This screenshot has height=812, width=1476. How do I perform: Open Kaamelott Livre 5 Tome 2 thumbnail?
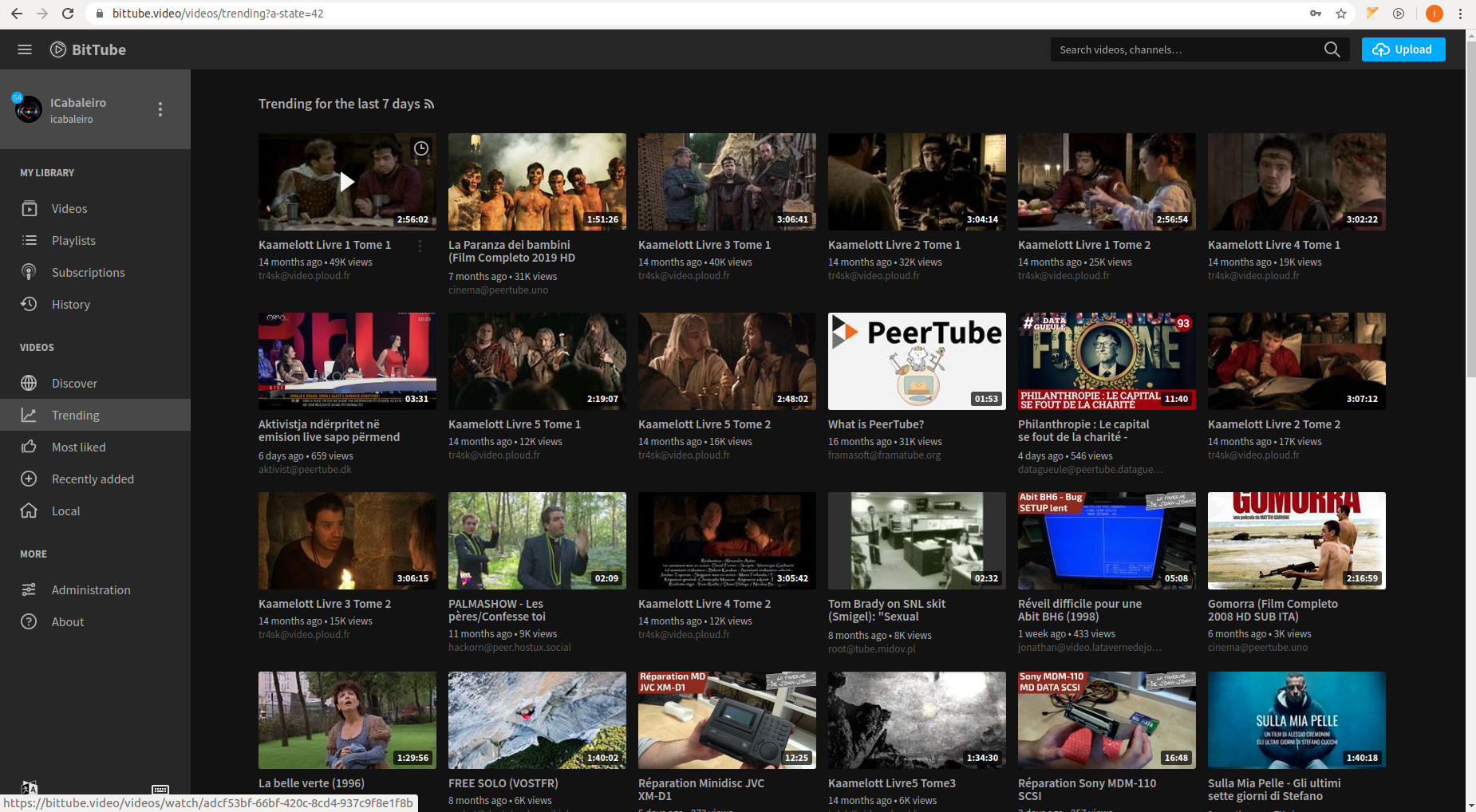pos(727,361)
